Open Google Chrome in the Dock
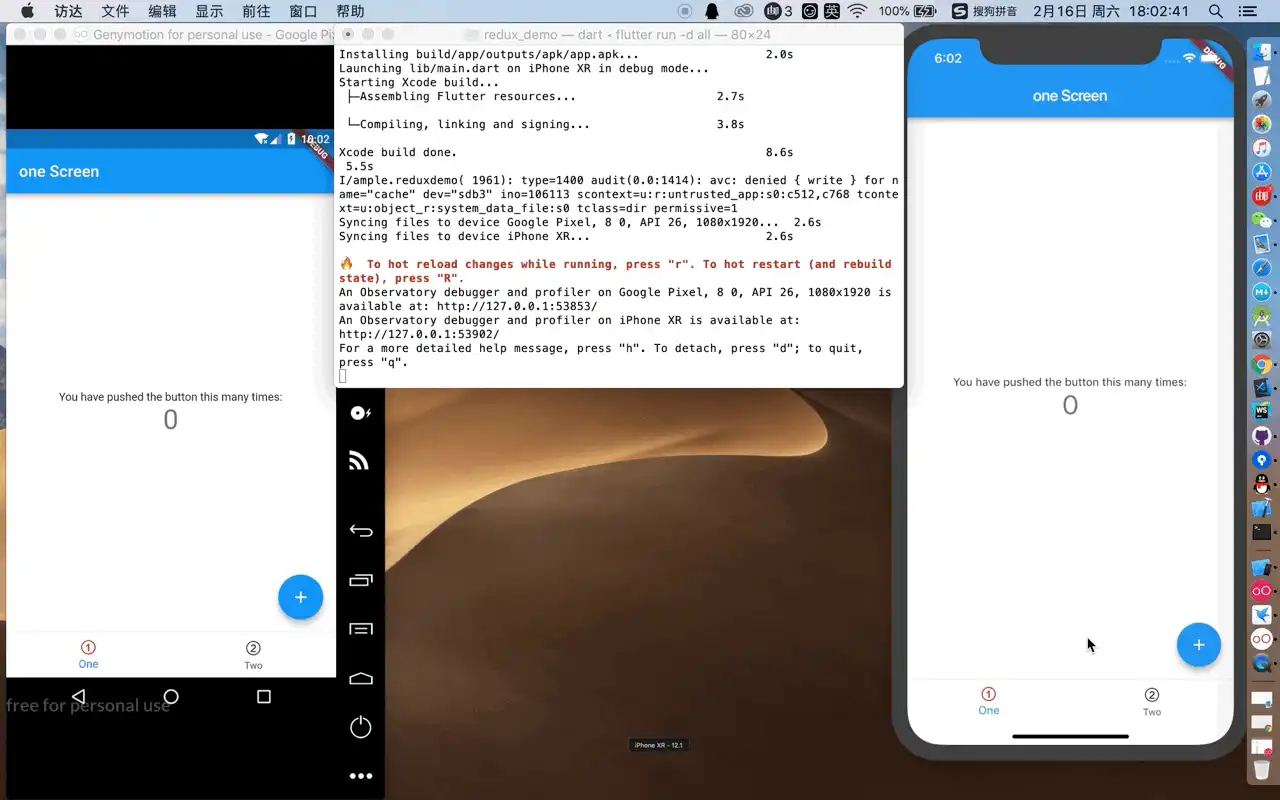Screen dimensions: 1280x800 point(1262,365)
